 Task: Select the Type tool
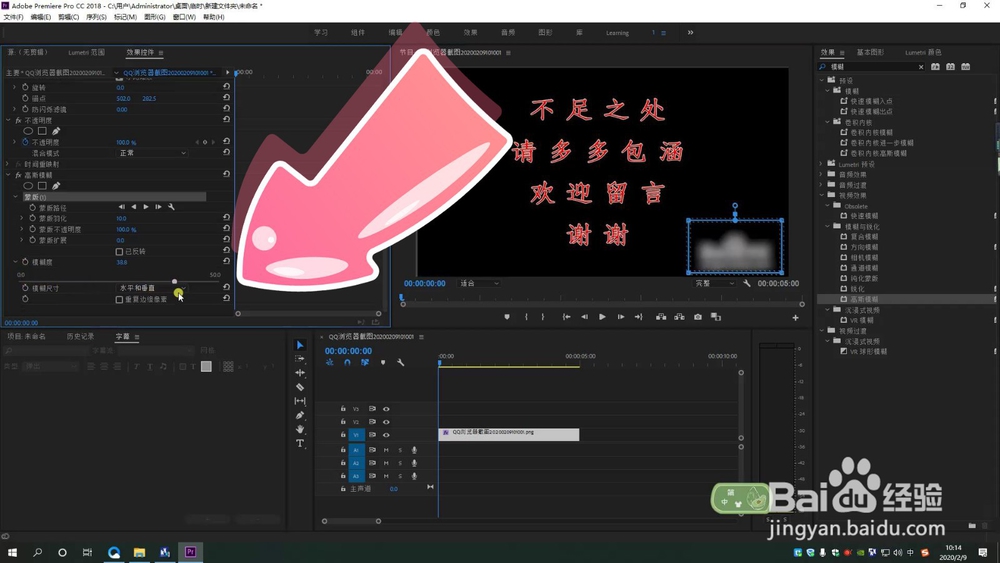pyautogui.click(x=300, y=443)
